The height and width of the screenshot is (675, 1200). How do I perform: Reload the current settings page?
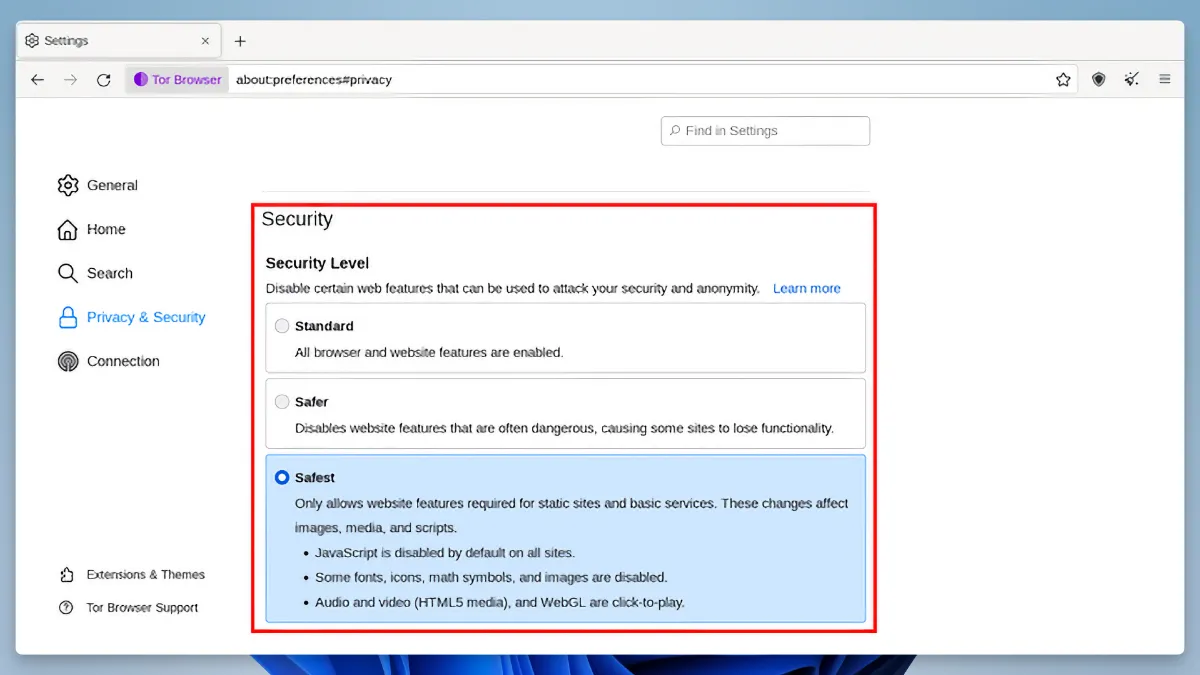[x=103, y=80]
